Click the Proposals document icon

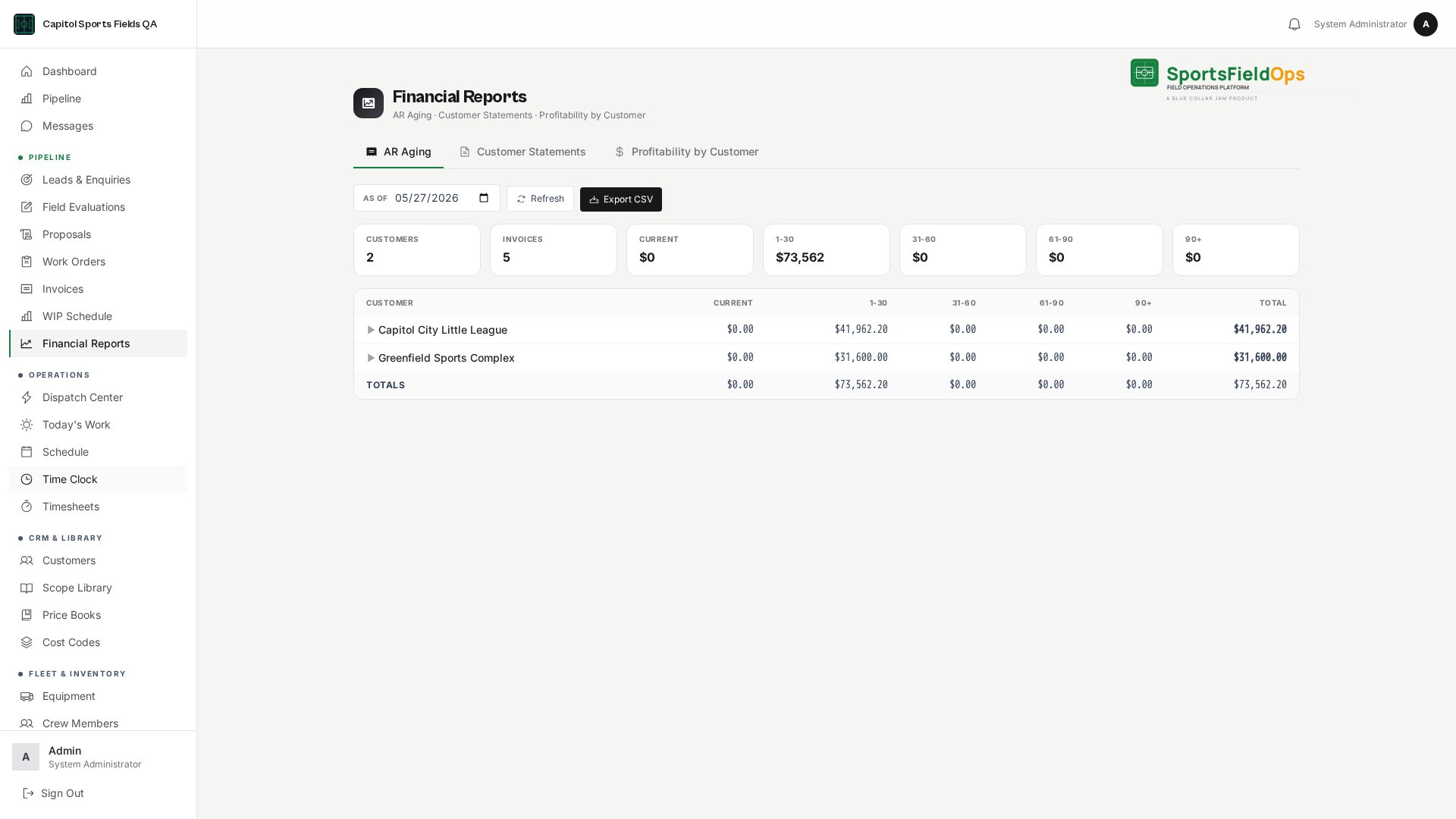point(27,234)
